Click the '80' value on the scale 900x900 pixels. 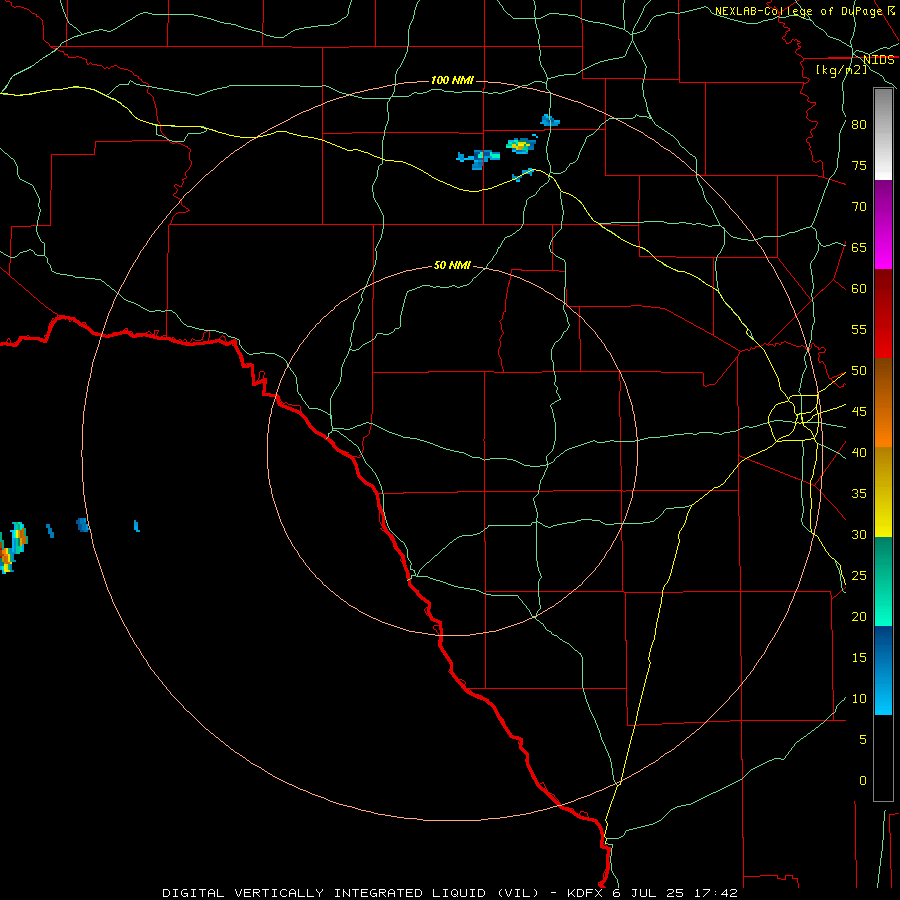pos(859,125)
